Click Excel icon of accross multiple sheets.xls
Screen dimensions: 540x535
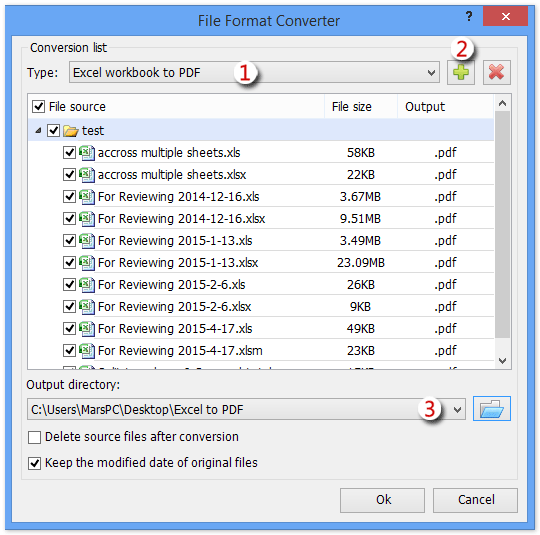point(86,153)
